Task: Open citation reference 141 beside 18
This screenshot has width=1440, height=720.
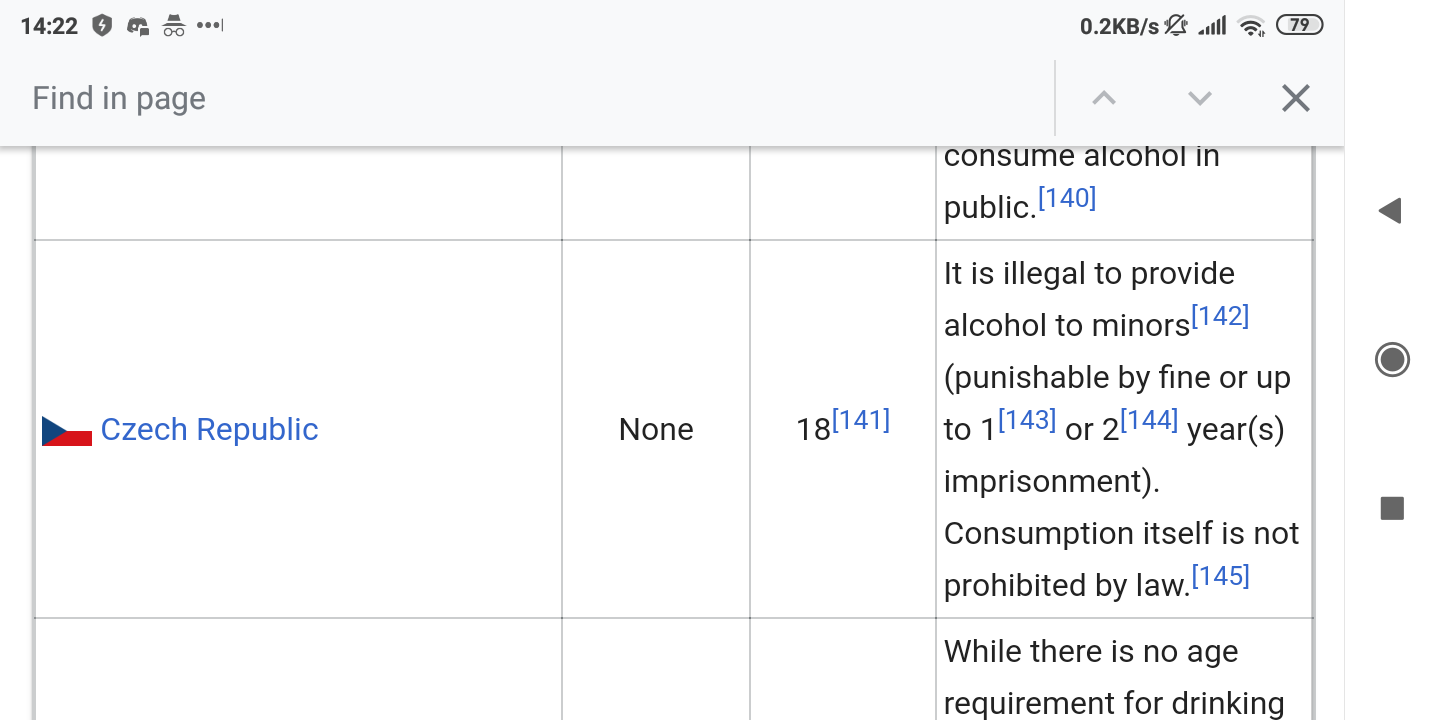Action: (860, 420)
